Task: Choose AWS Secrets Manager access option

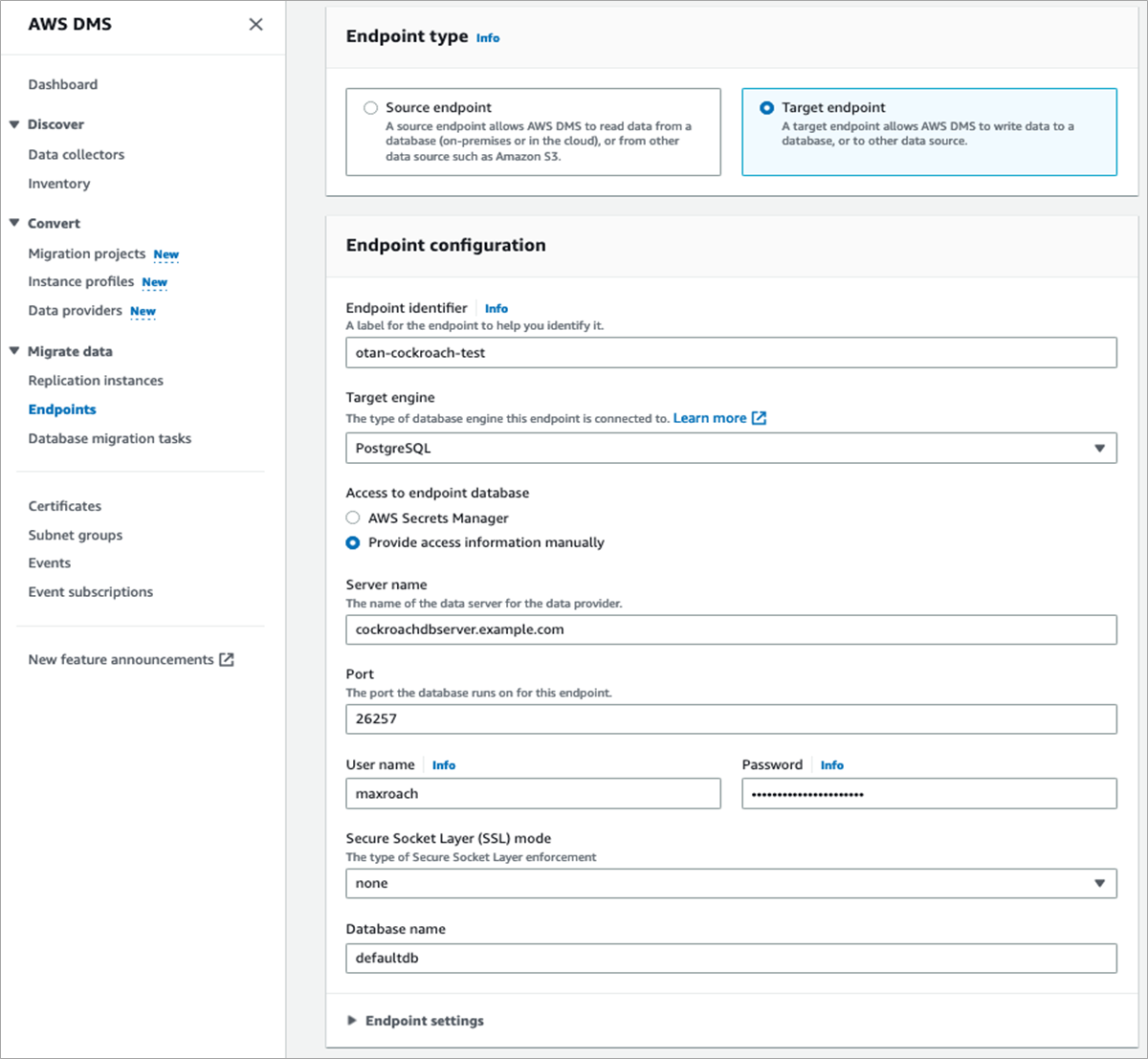Action: tap(353, 518)
